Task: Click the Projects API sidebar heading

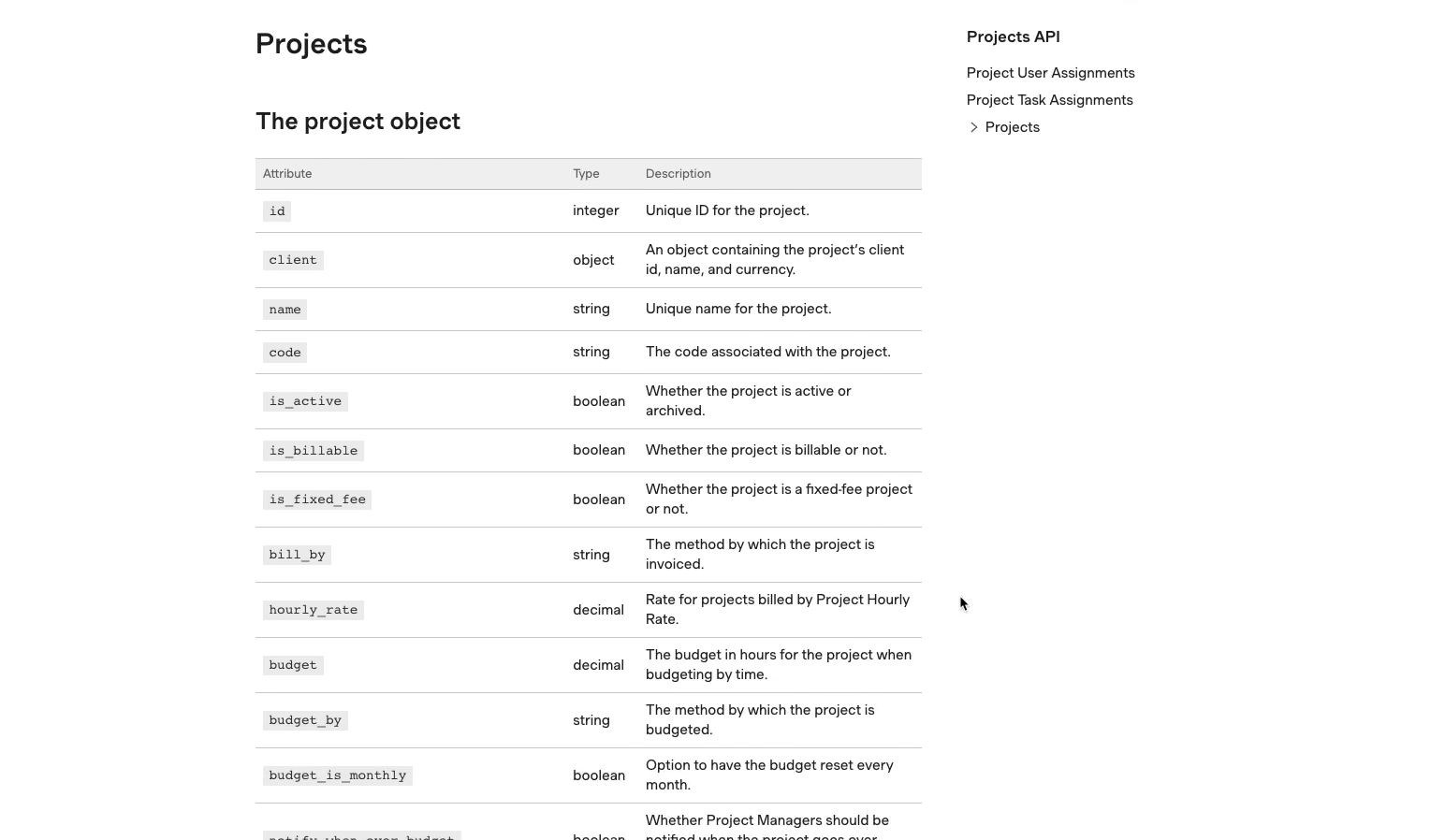Action: coord(1013,37)
